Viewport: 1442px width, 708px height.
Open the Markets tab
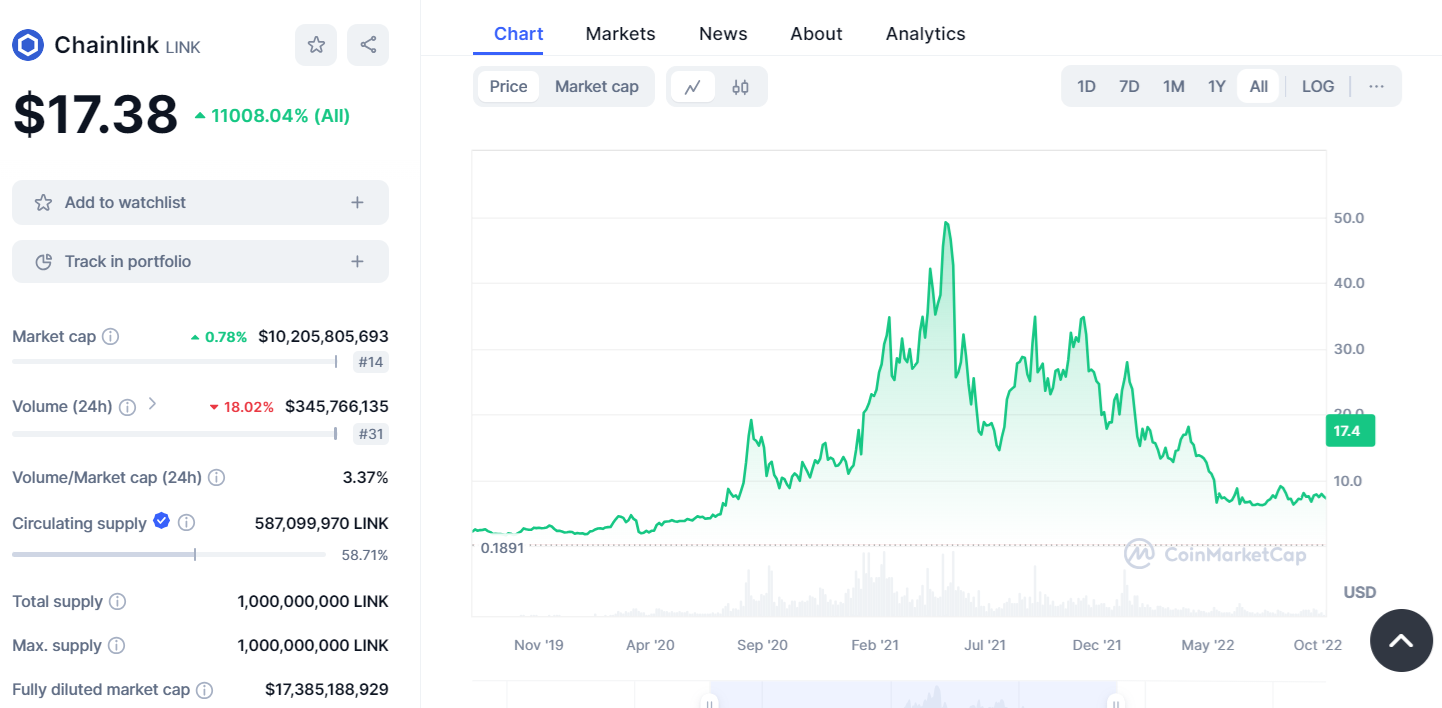[620, 34]
